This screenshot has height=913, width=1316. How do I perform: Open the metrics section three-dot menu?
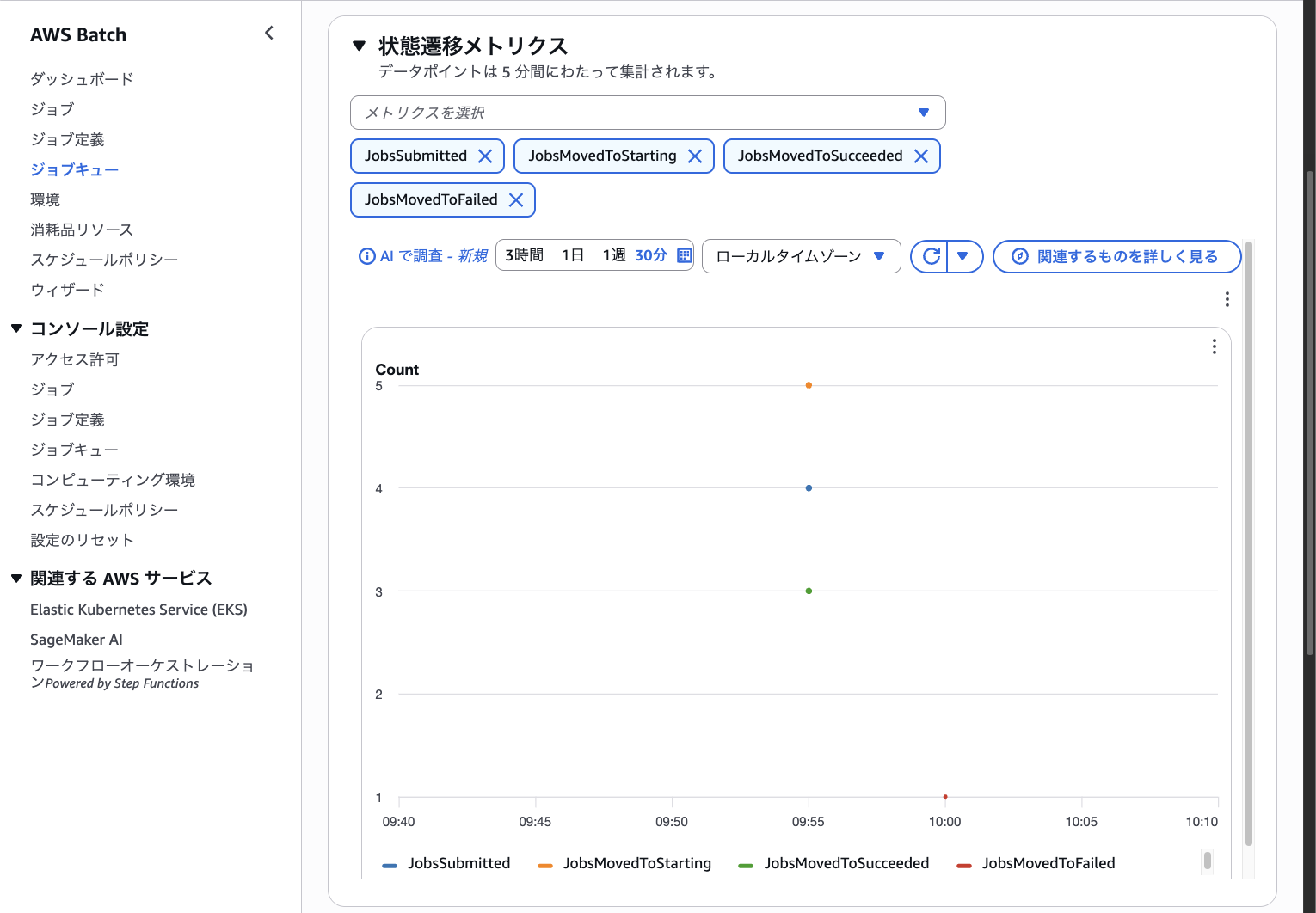[x=1227, y=299]
